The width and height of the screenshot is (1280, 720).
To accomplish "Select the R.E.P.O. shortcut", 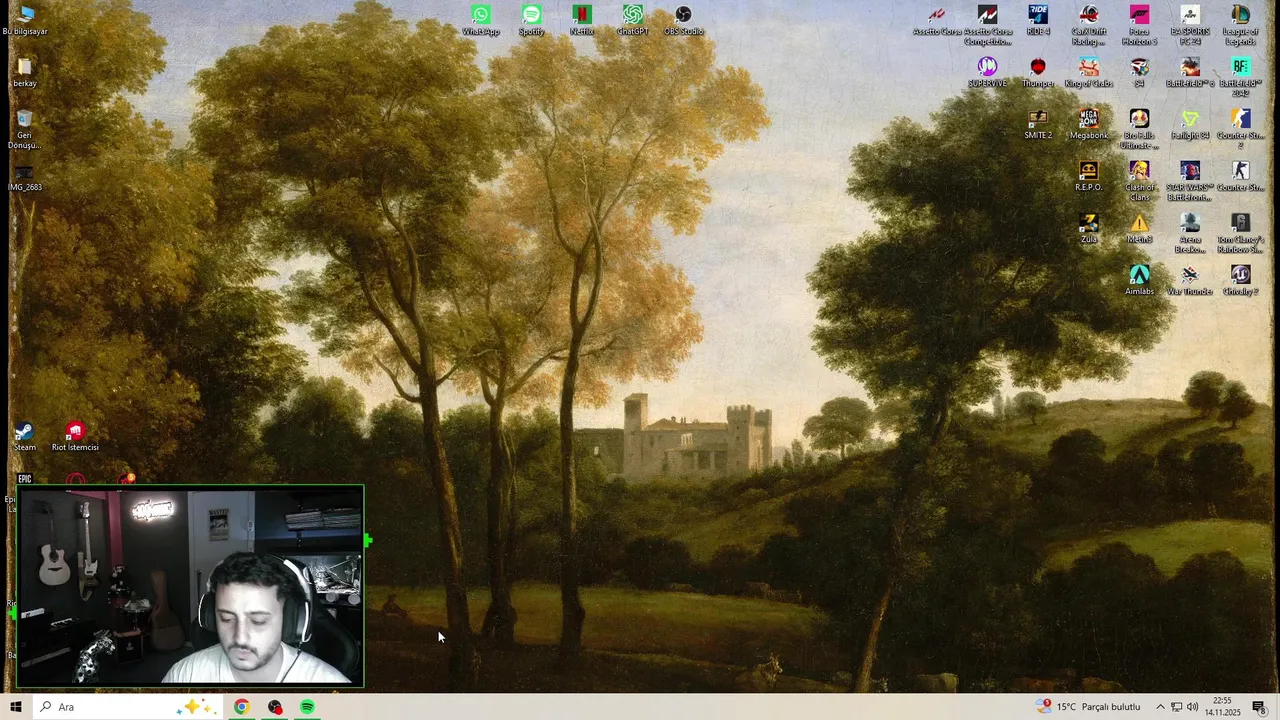I will 1089,176.
